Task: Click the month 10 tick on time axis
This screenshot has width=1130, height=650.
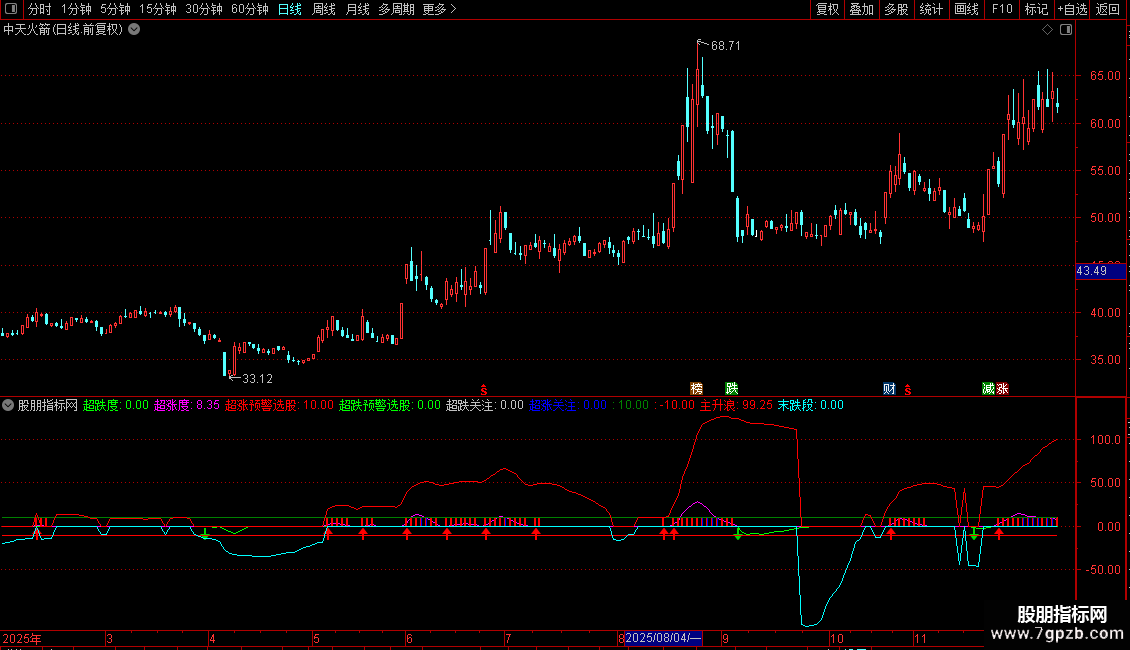Action: pyautogui.click(x=836, y=638)
